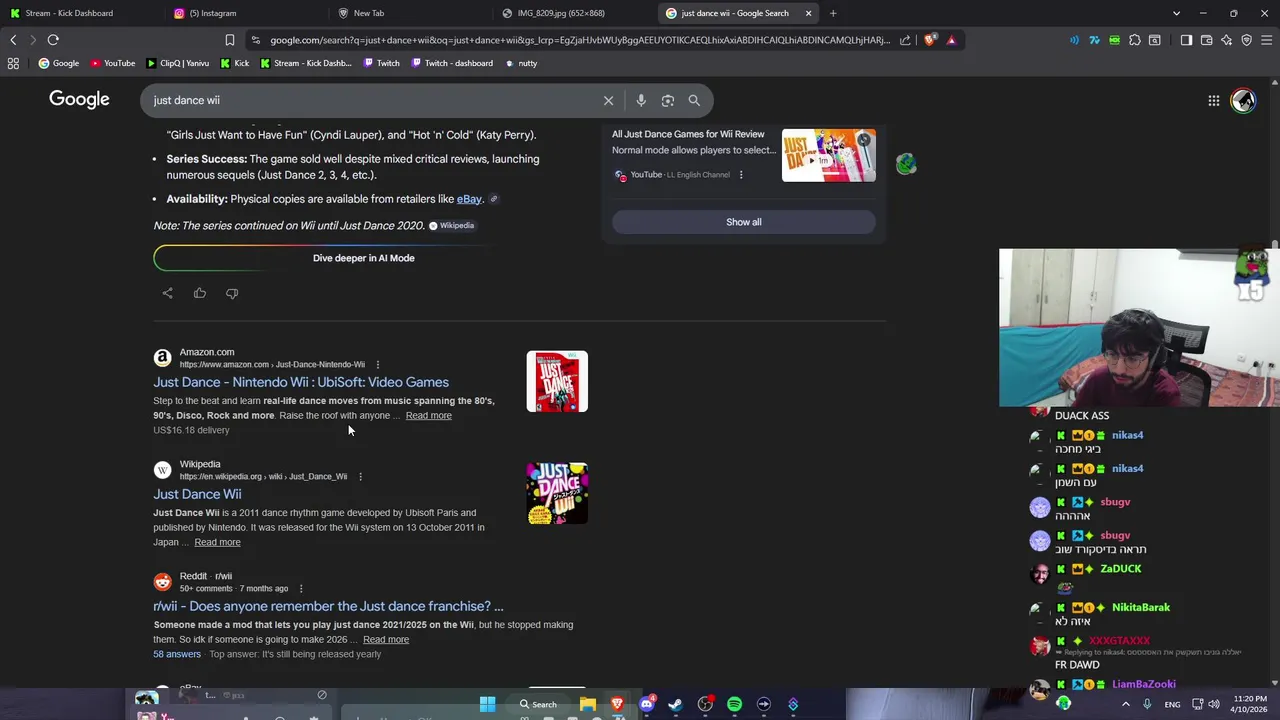Open Google account avatar
Viewport: 1280px width, 720px height.
[x=1243, y=100]
